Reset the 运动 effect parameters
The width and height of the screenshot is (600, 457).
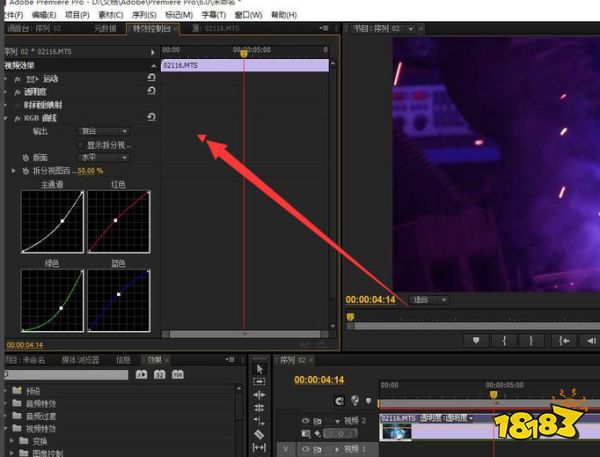[151, 78]
